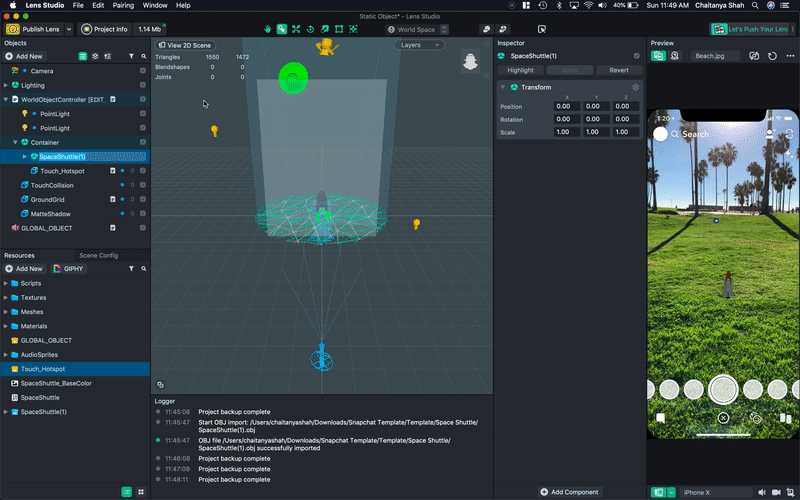Open Resources panel search magnifier
This screenshot has width=800, height=500.
pos(144,268)
